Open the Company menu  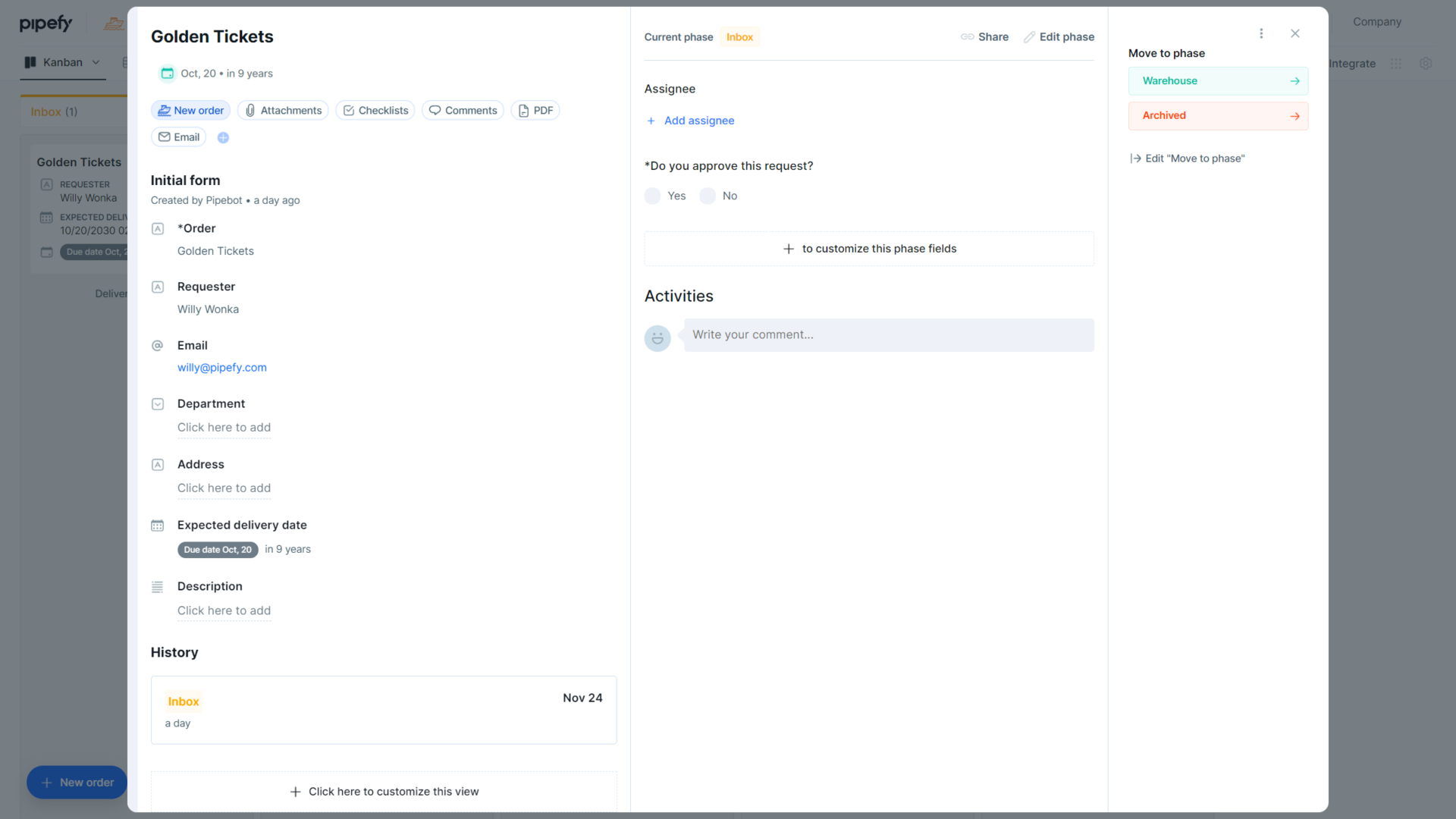(1376, 22)
